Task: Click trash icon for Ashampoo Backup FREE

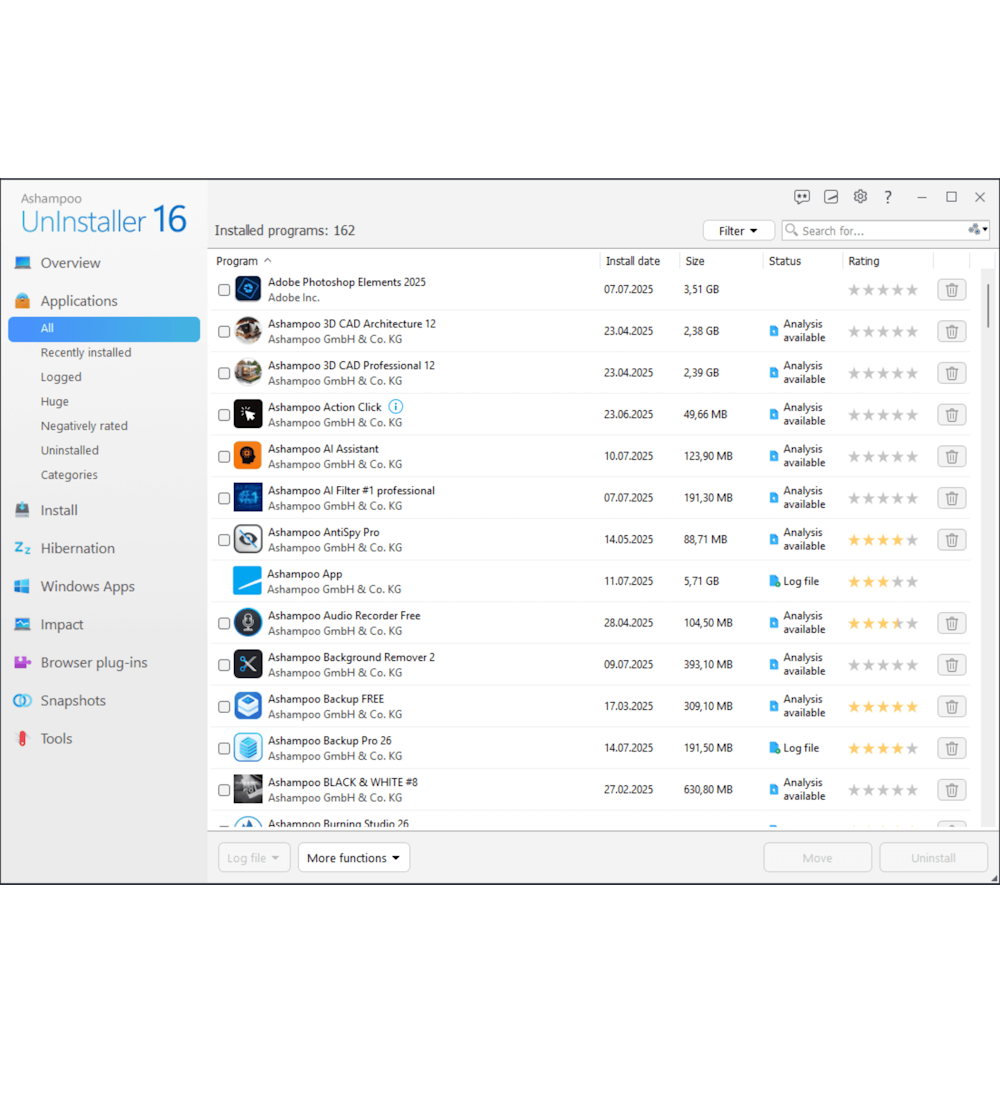Action: [951, 707]
